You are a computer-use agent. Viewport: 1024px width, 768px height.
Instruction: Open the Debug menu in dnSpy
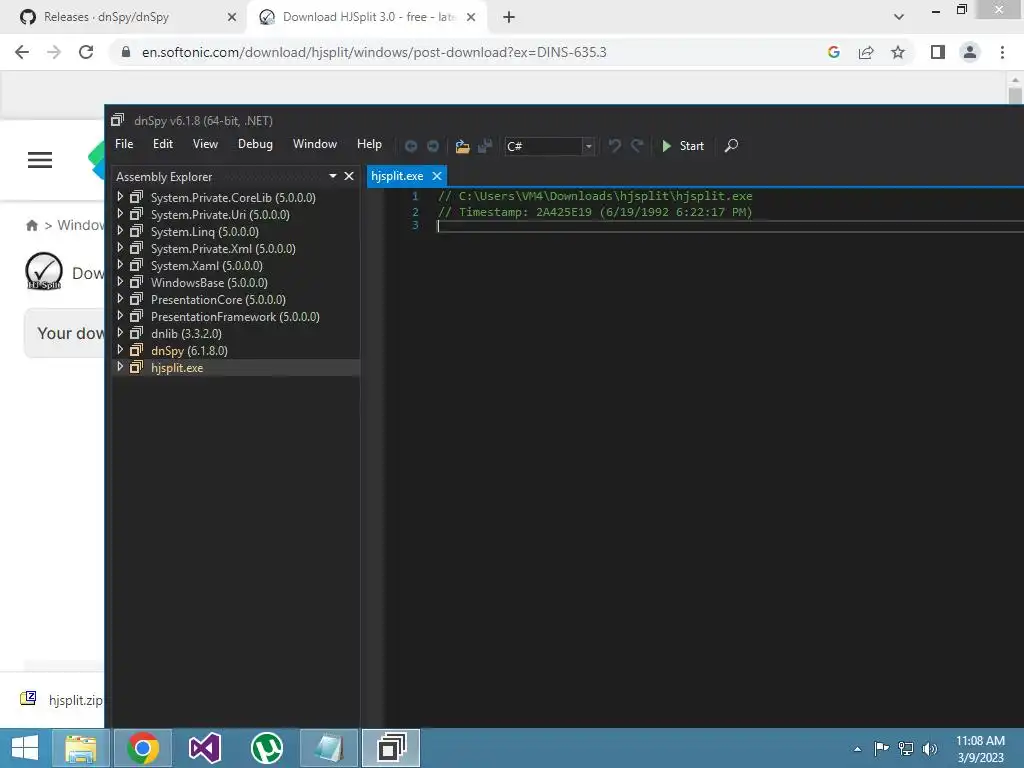[255, 144]
